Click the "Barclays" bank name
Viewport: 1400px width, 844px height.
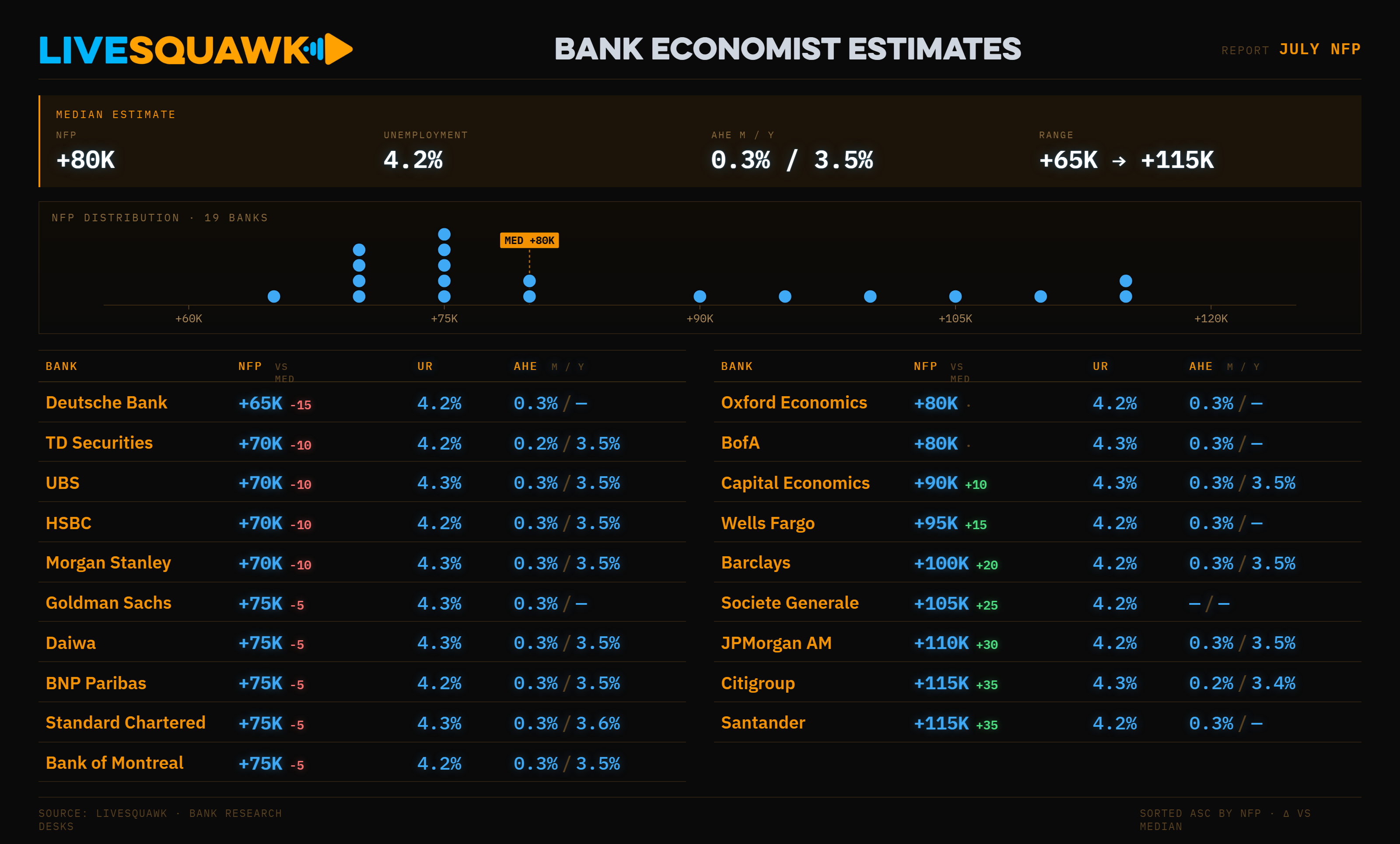(x=756, y=563)
